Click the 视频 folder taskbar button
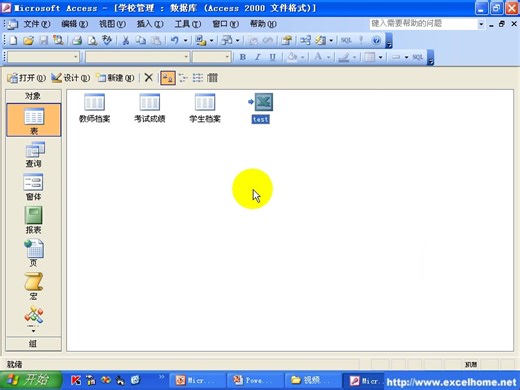520x390 pixels. point(312,380)
